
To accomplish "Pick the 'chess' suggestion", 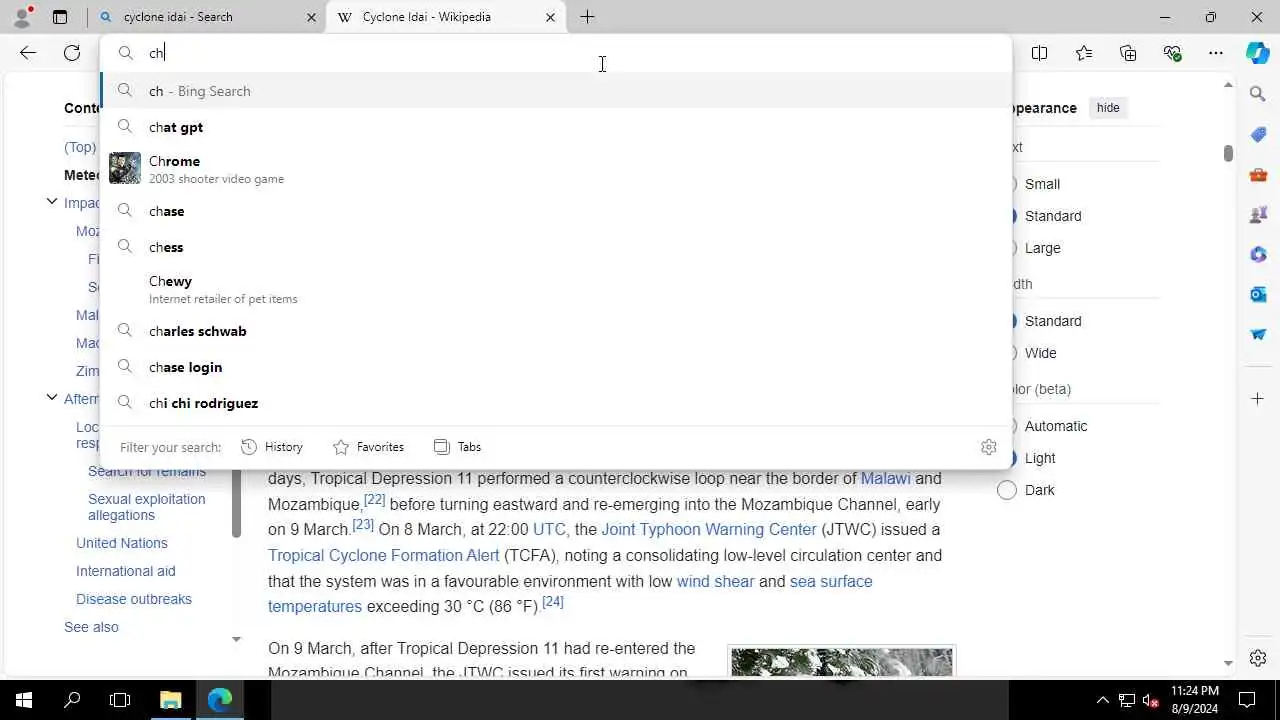I will point(556,247).
